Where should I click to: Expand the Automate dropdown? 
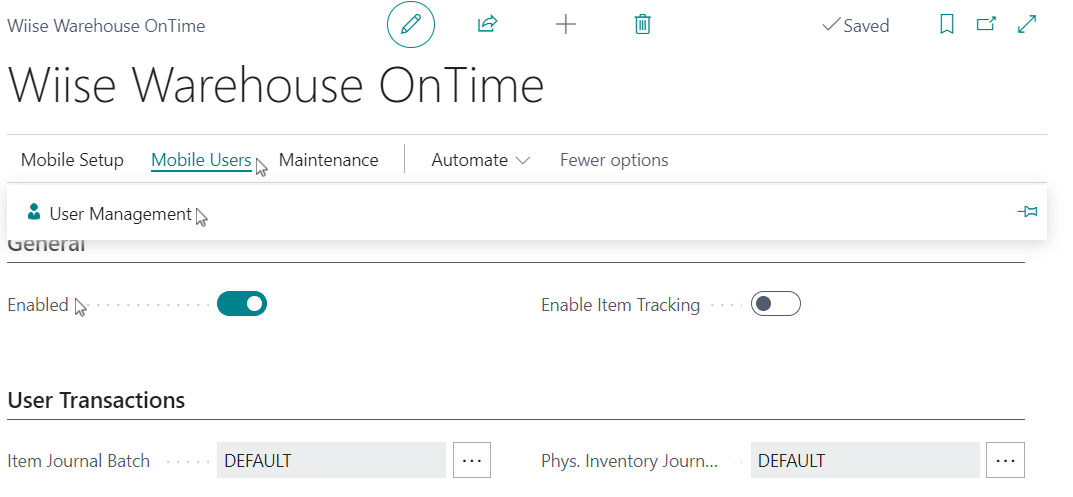click(480, 160)
